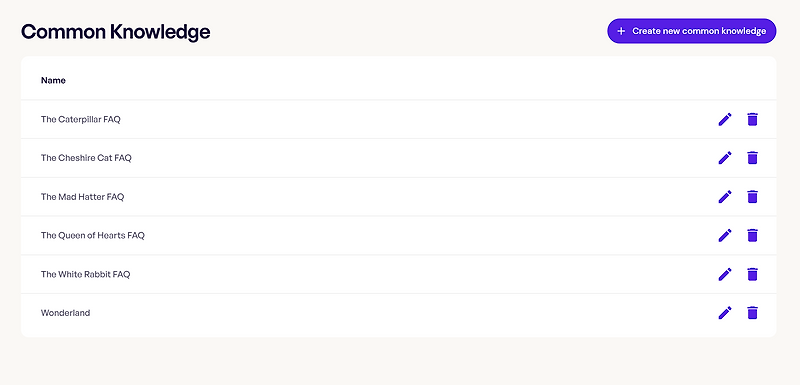Select the Wonderland row name
Viewport: 800px width, 385px height.
tap(65, 313)
